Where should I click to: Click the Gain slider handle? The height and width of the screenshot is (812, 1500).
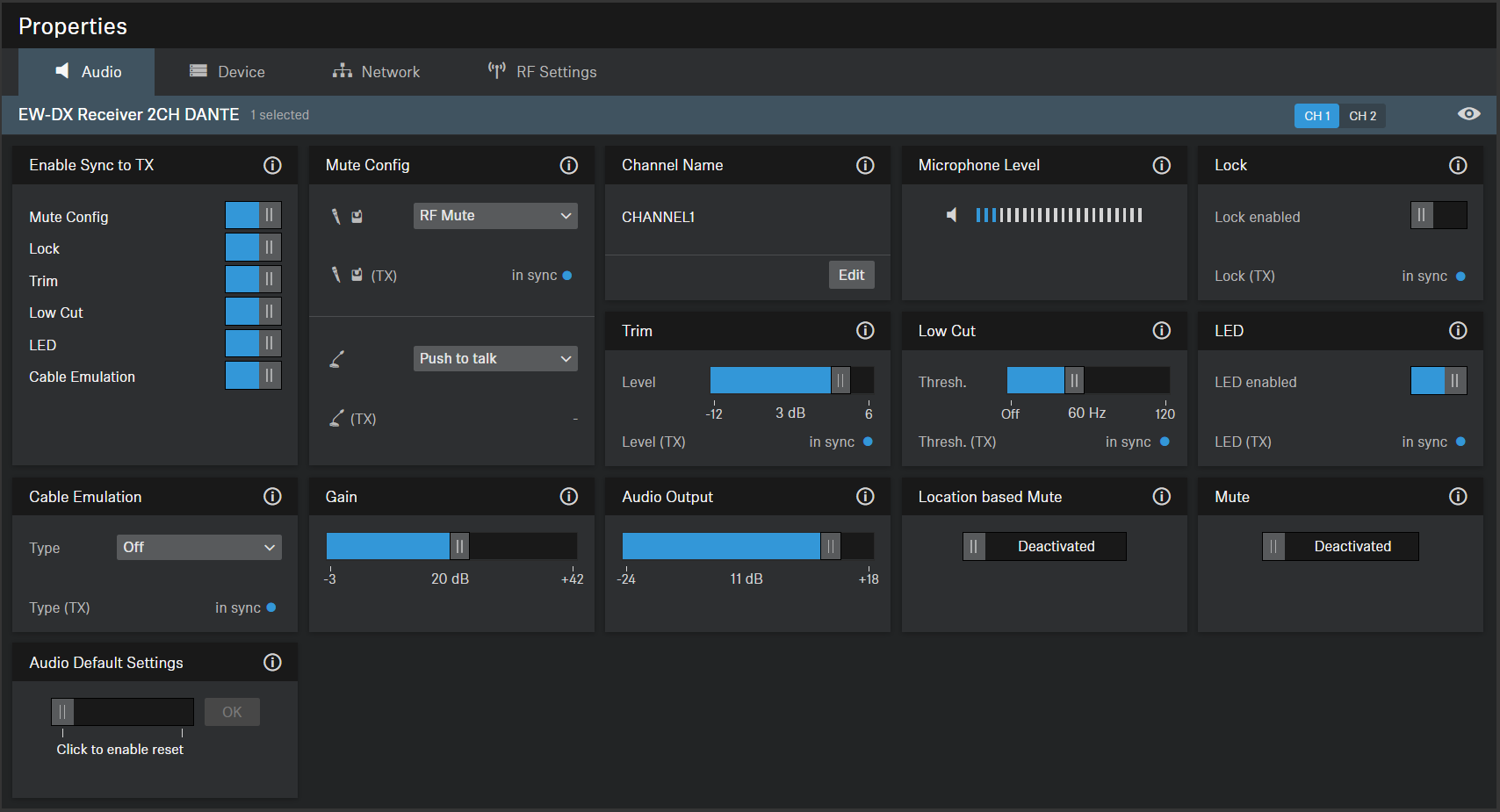pyautogui.click(x=459, y=546)
